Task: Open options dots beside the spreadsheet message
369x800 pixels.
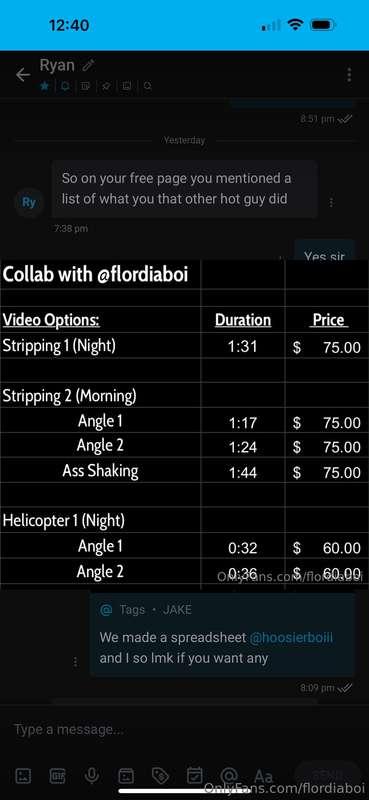Action: 76,661
